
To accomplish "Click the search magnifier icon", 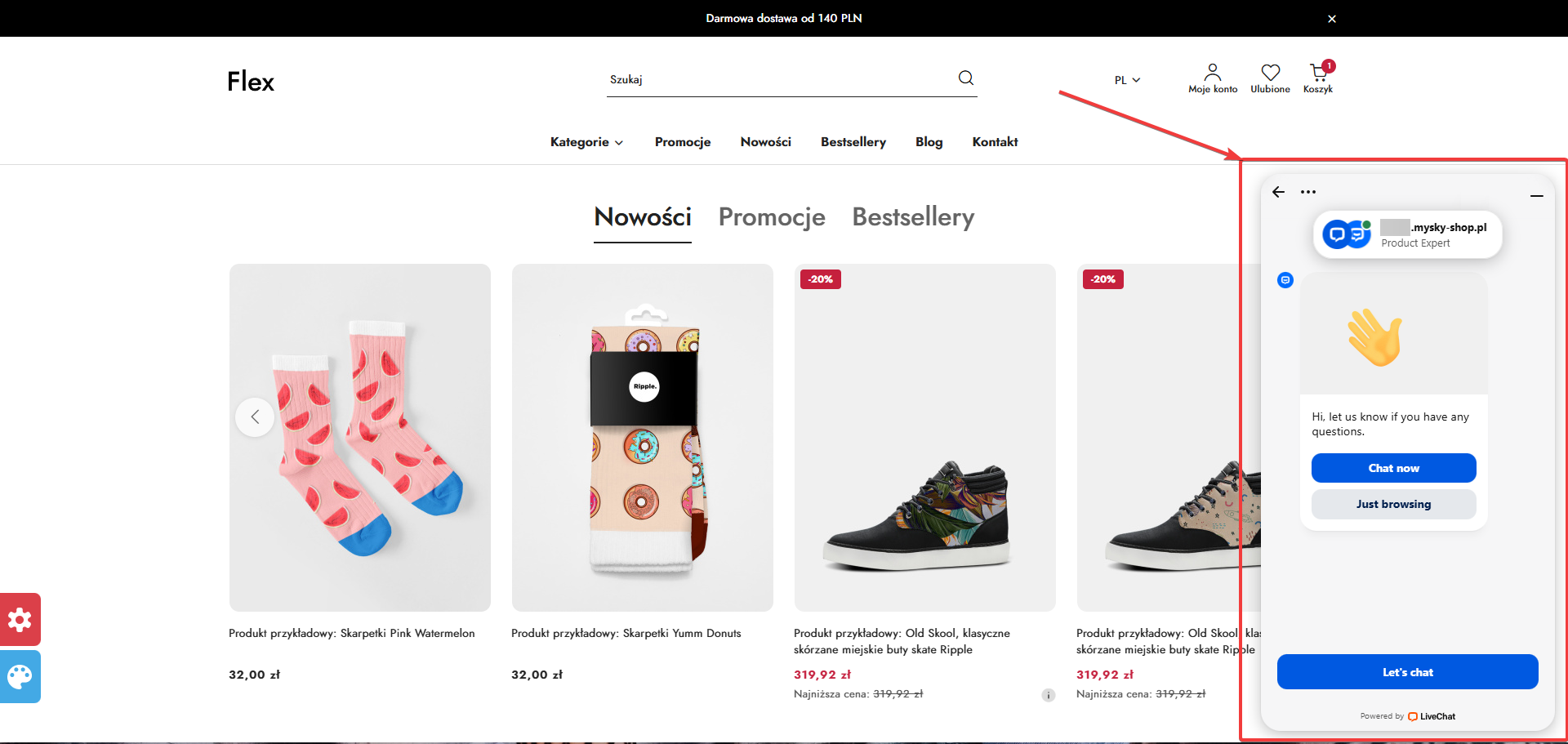I will pyautogui.click(x=965, y=78).
